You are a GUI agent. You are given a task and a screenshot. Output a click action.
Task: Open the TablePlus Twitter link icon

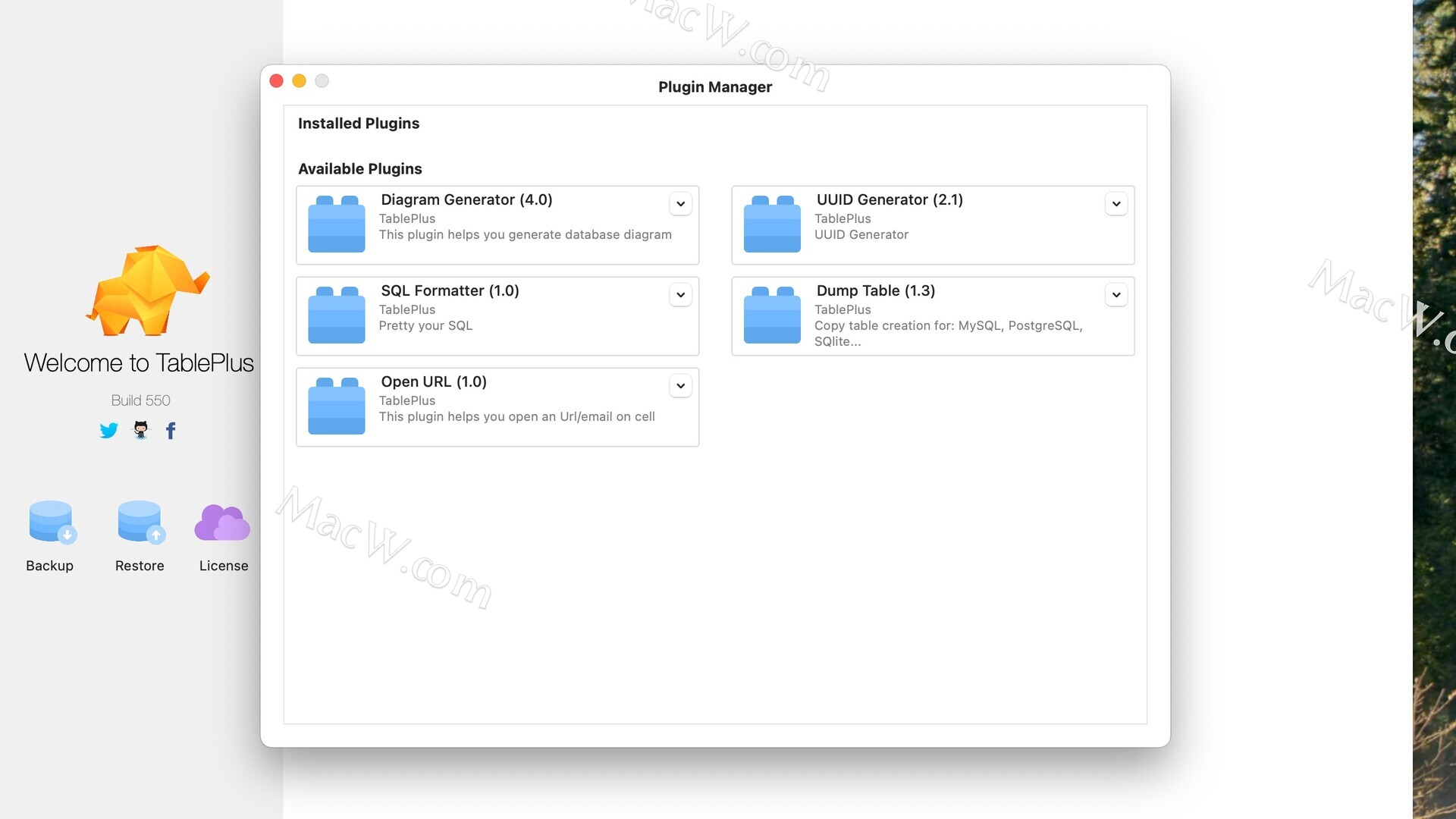[108, 431]
